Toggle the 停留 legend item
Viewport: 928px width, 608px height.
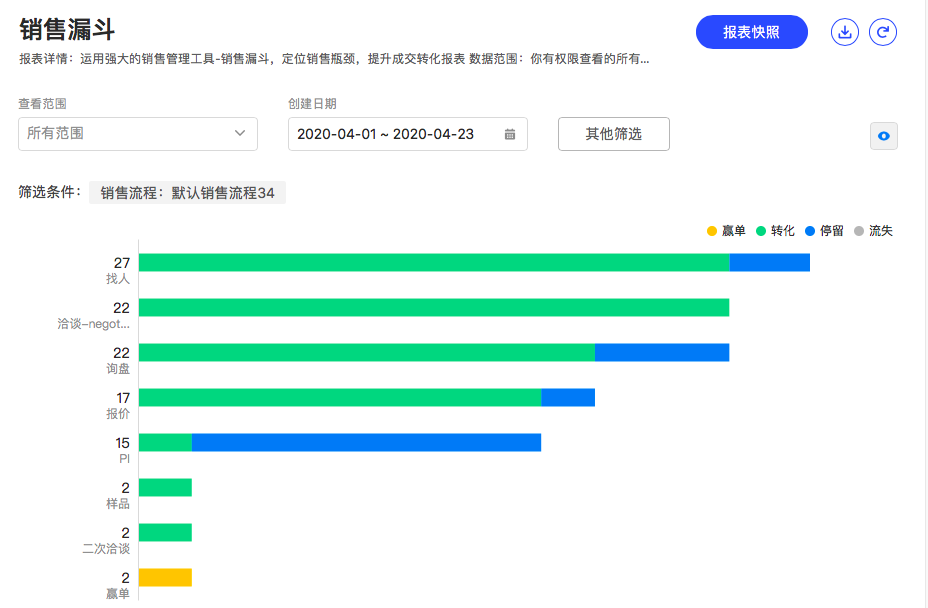(x=824, y=231)
